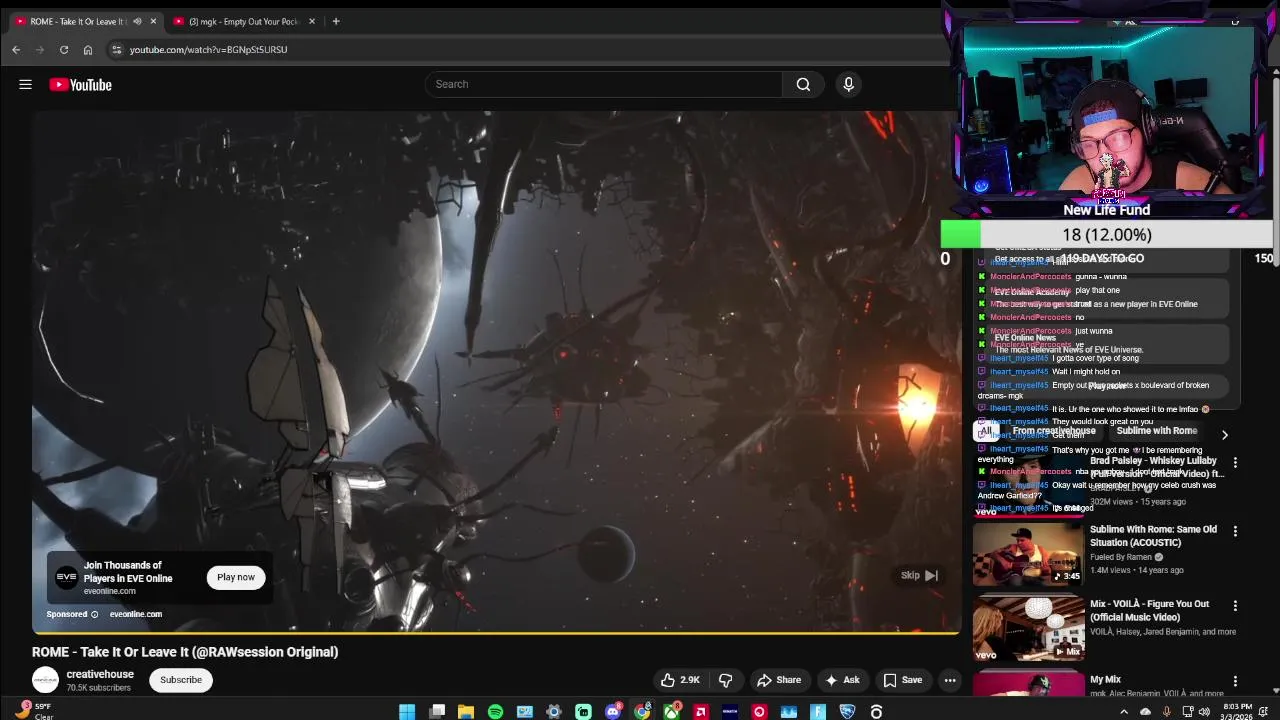Show more filter chips with right arrow
The image size is (1280, 720).
[x=1224, y=435]
